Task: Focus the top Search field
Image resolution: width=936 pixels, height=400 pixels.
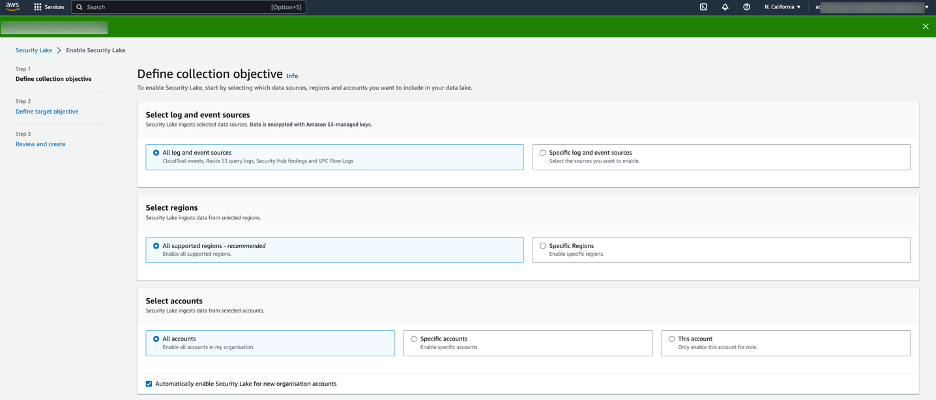Action: click(189, 7)
